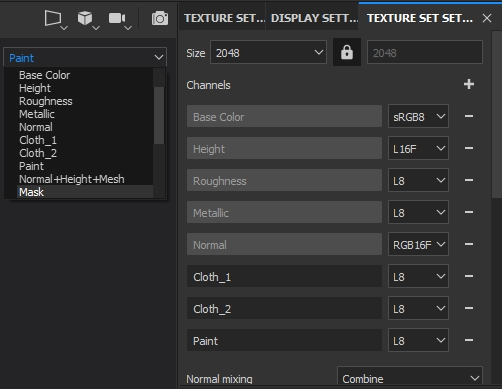
Task: Open Metallic L8 format dropdown
Action: [418, 212]
